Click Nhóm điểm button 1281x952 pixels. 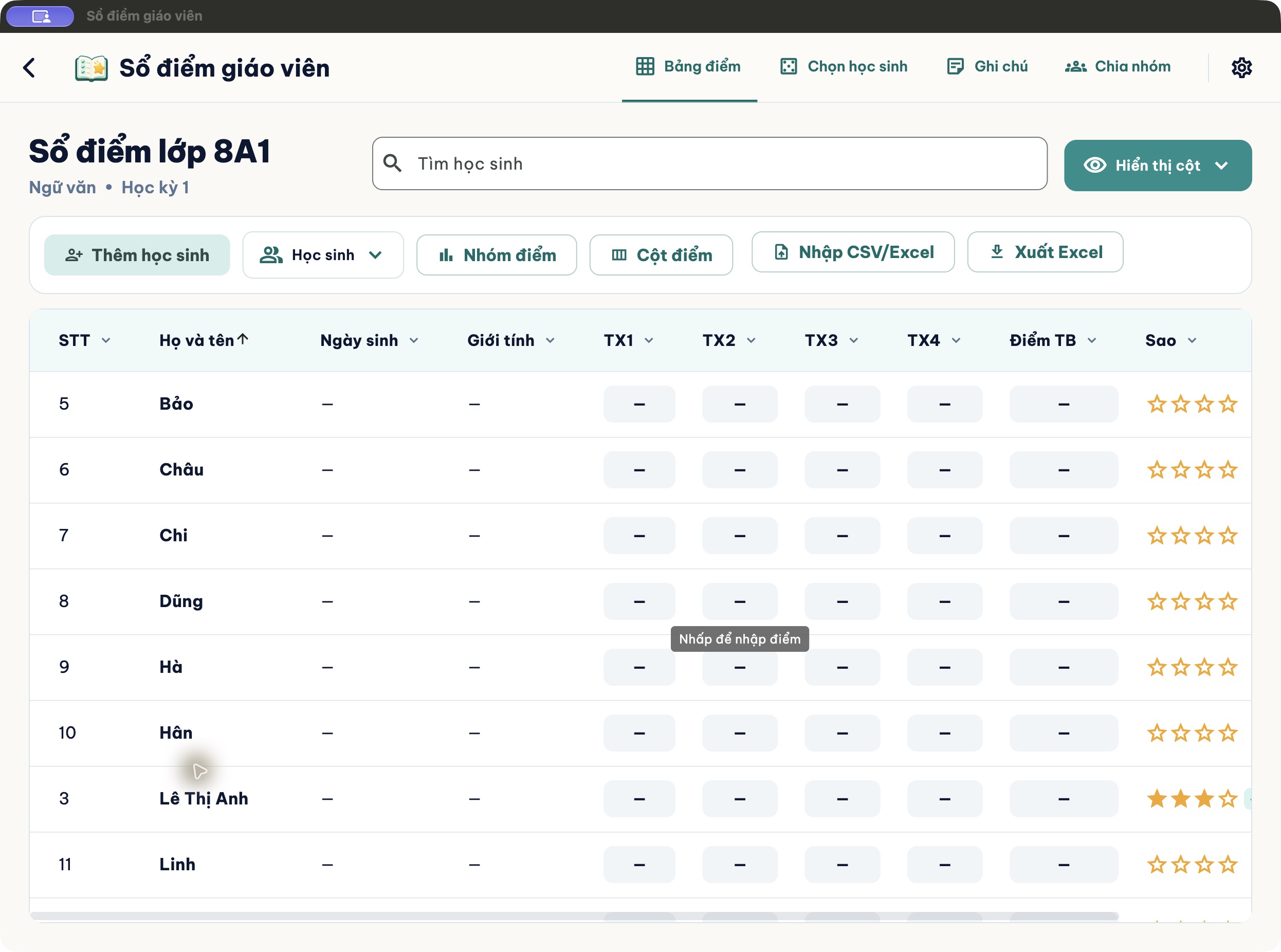tap(497, 255)
